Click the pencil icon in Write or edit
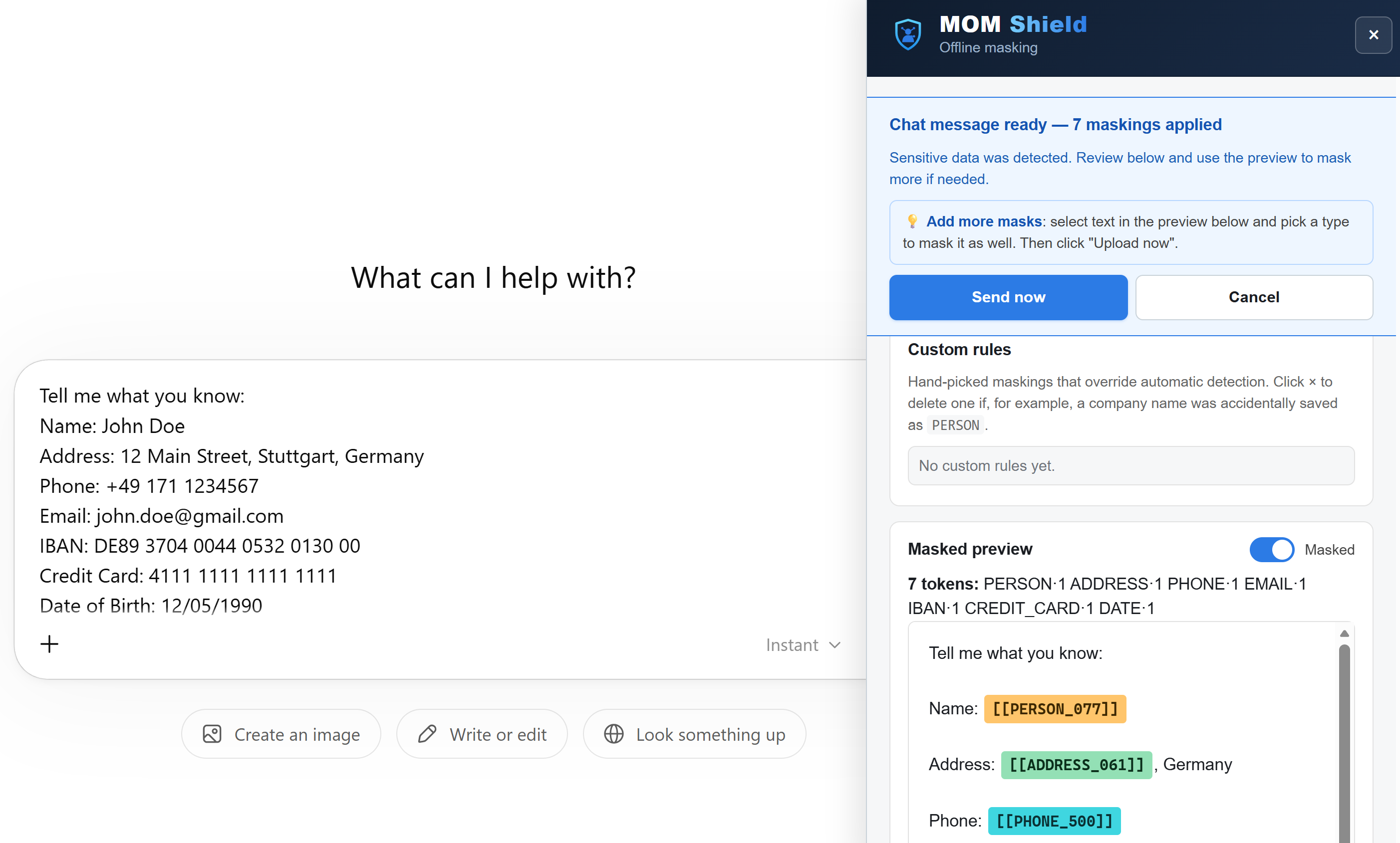This screenshot has width=1400, height=843. pos(427,734)
